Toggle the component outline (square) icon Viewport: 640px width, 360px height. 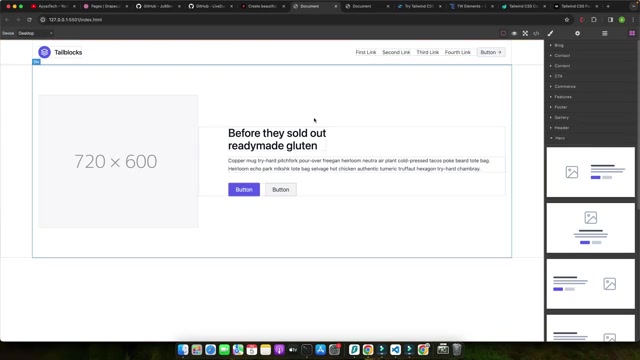click(503, 33)
